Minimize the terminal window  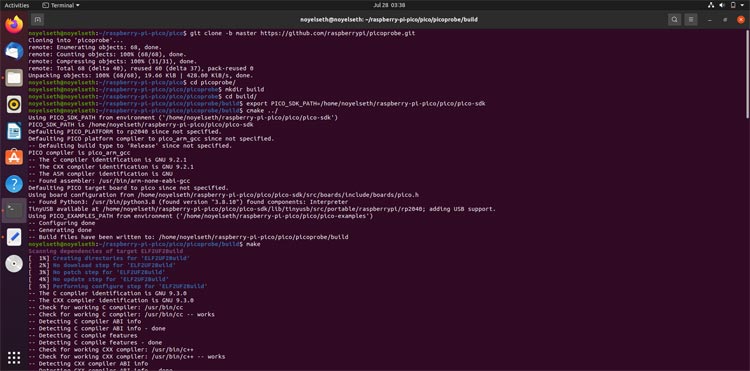pyautogui.click(x=710, y=20)
